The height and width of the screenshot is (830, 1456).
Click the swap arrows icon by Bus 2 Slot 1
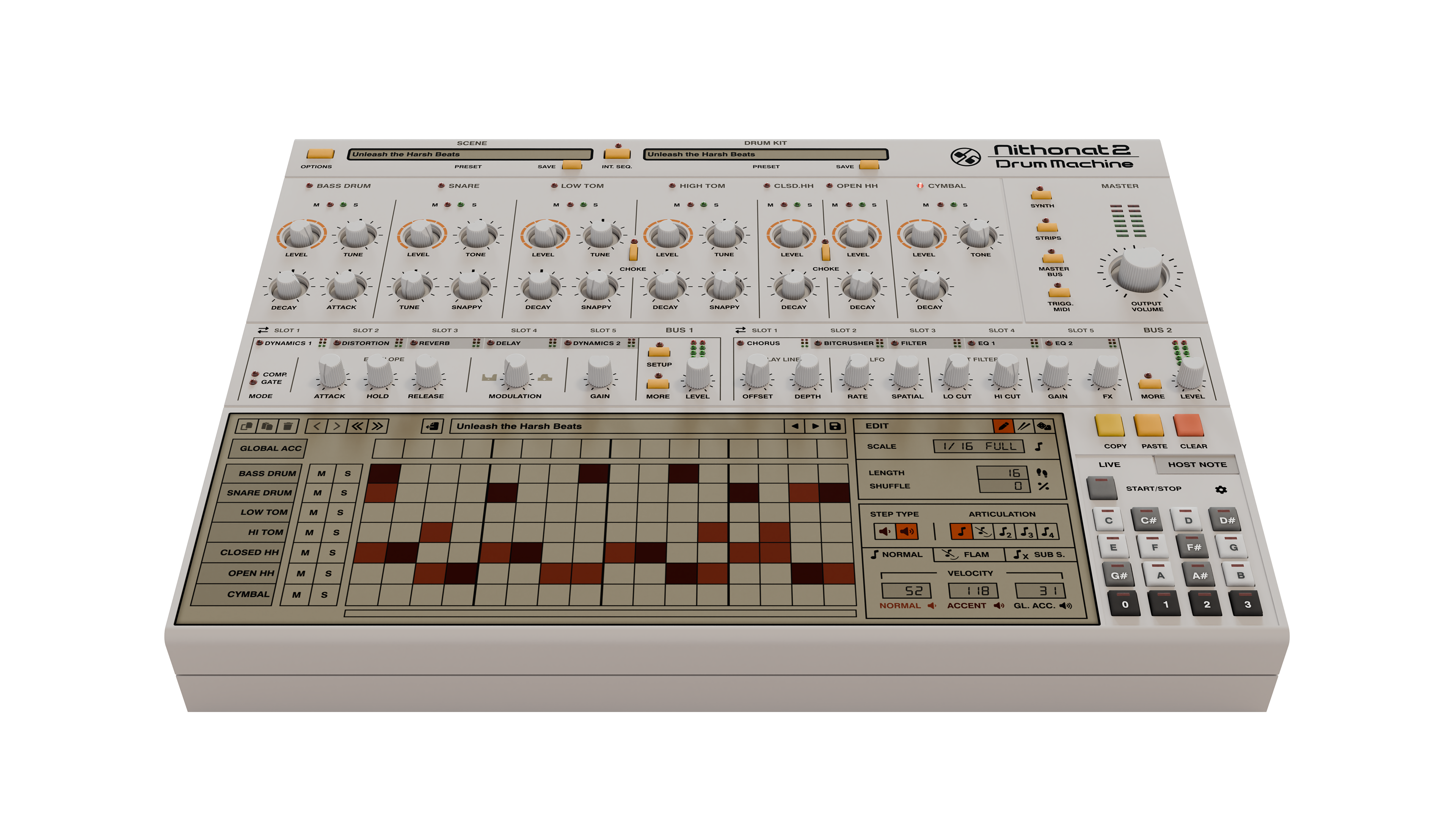pos(740,330)
